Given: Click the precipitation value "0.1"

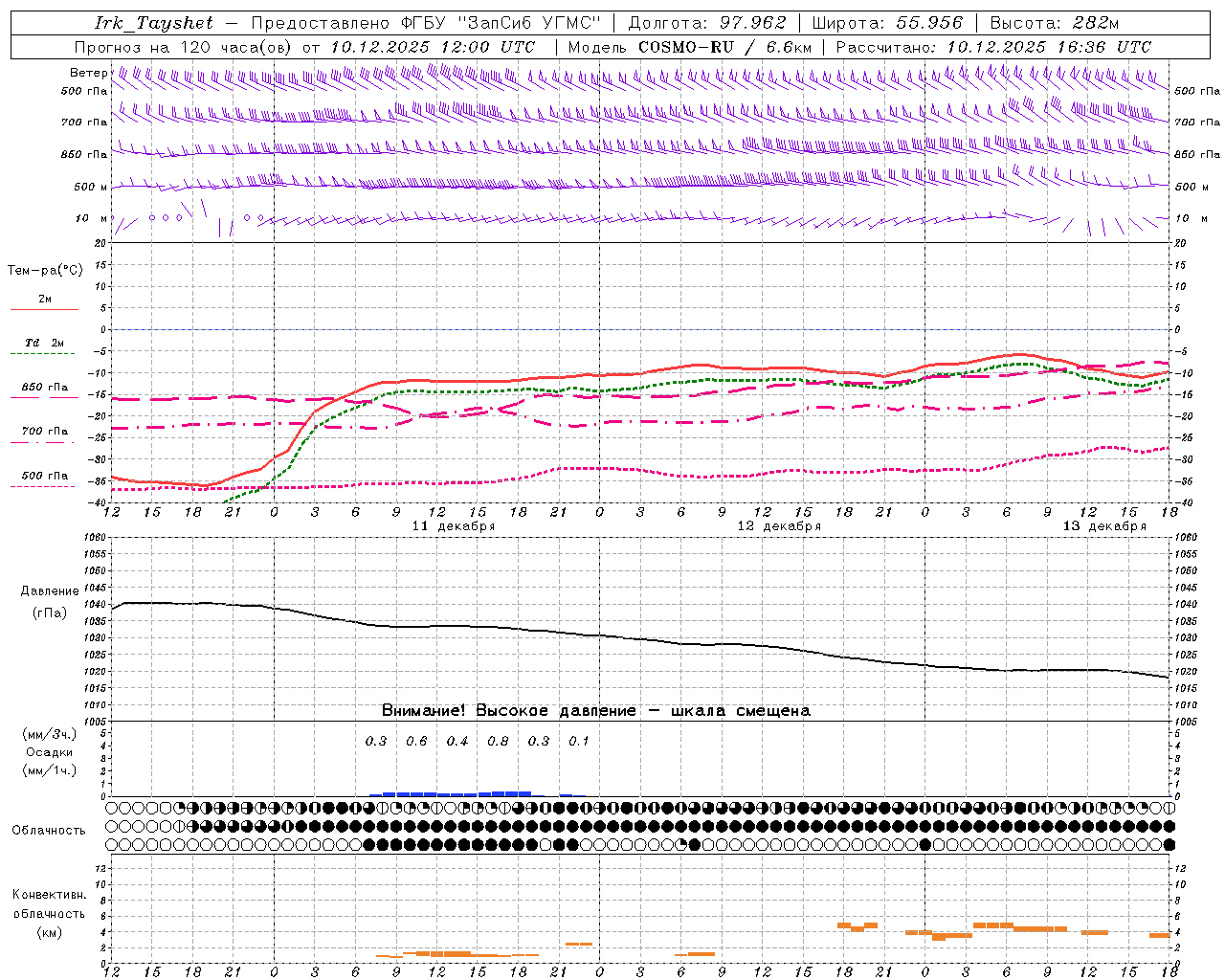Looking at the screenshot, I should tap(579, 741).
